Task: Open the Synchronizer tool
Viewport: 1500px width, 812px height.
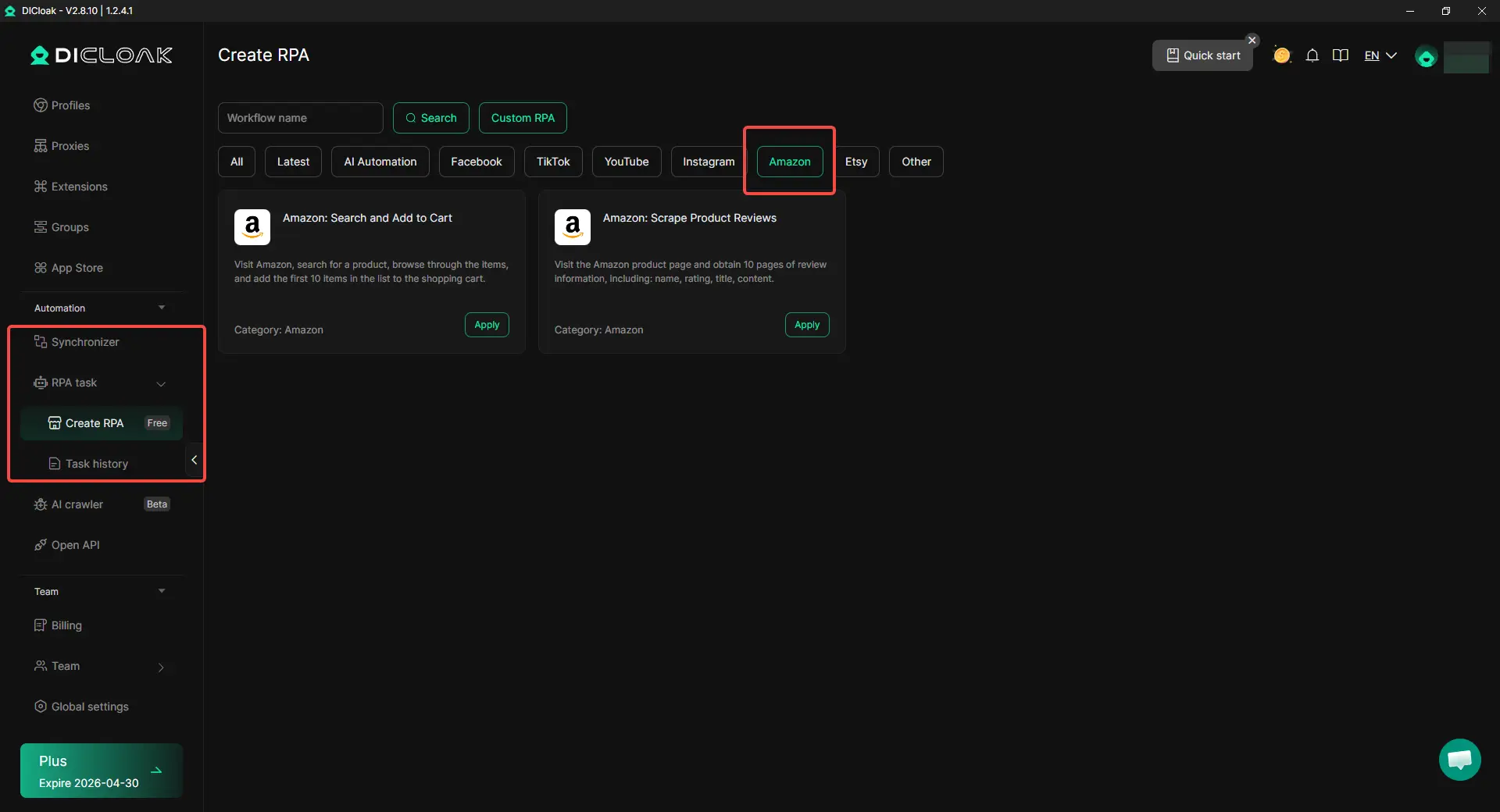Action: 85,342
